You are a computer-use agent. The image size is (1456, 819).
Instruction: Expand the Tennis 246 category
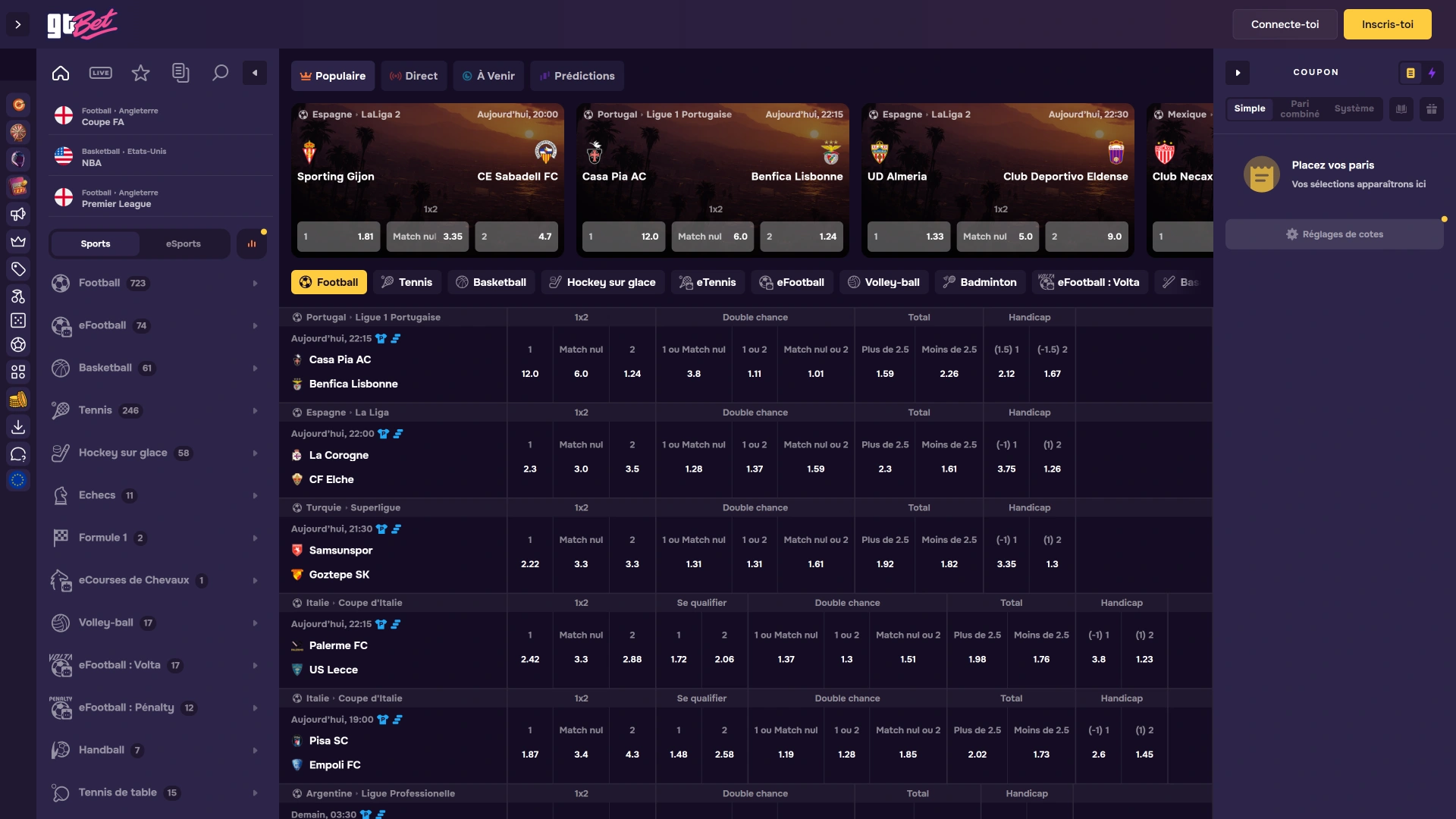[x=158, y=411]
